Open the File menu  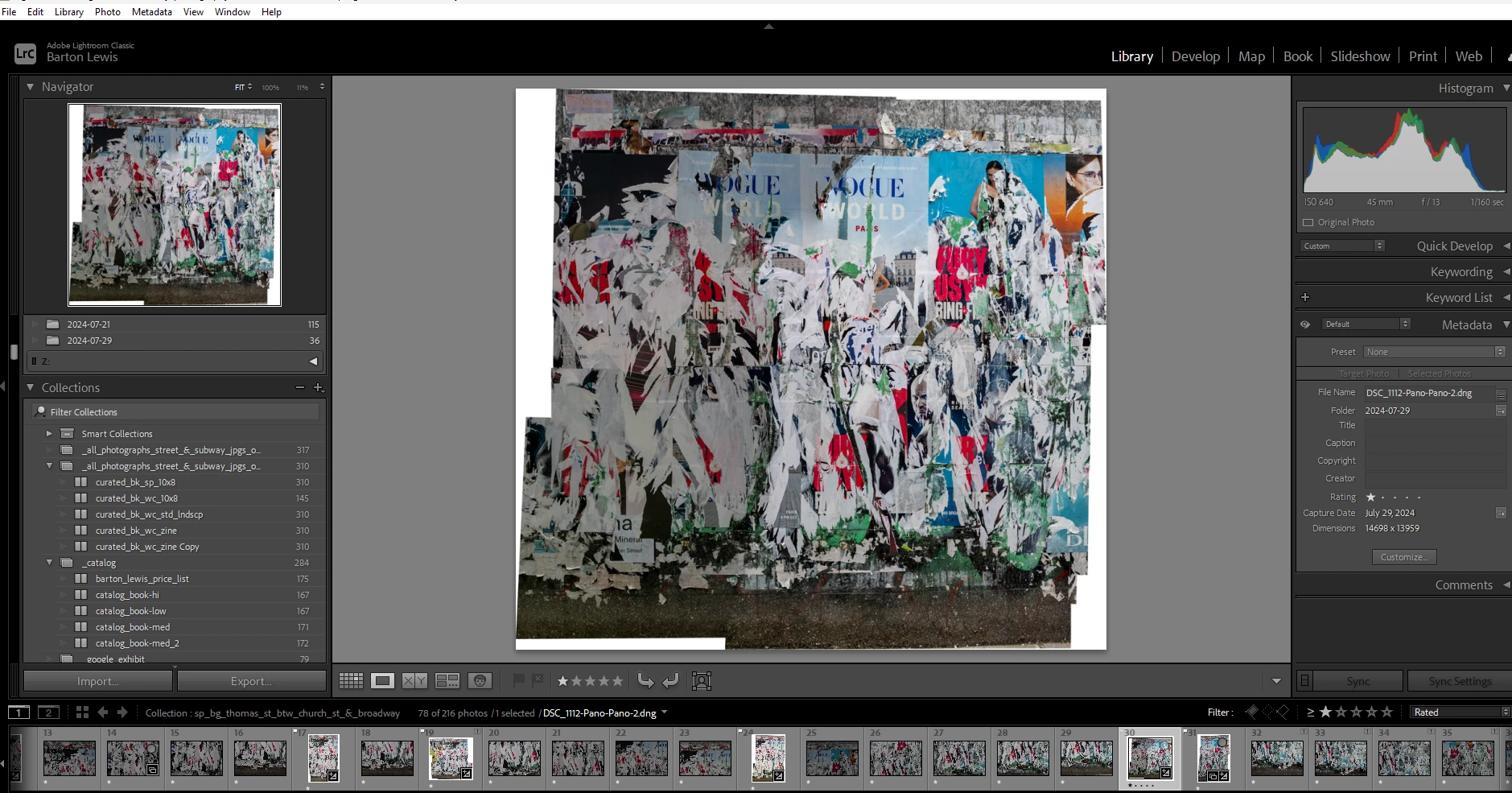click(x=9, y=11)
